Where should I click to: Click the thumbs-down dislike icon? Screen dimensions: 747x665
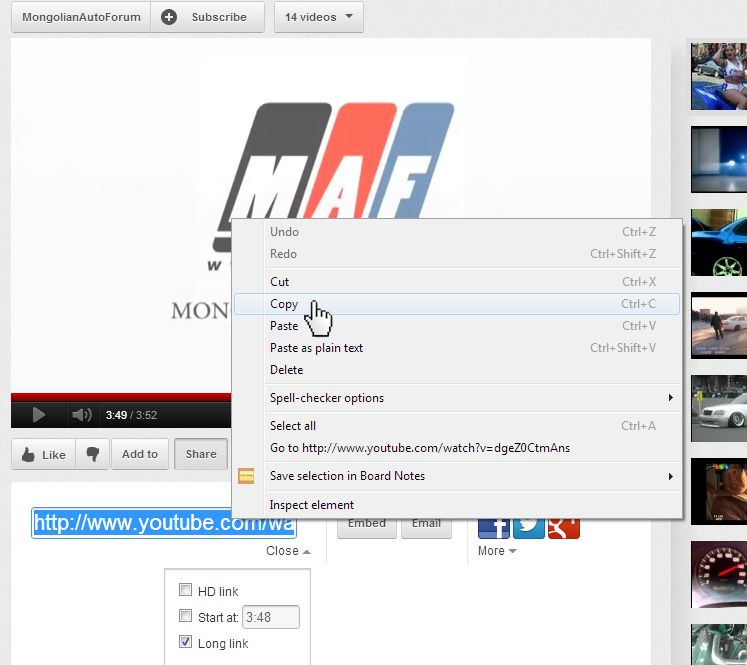(93, 454)
